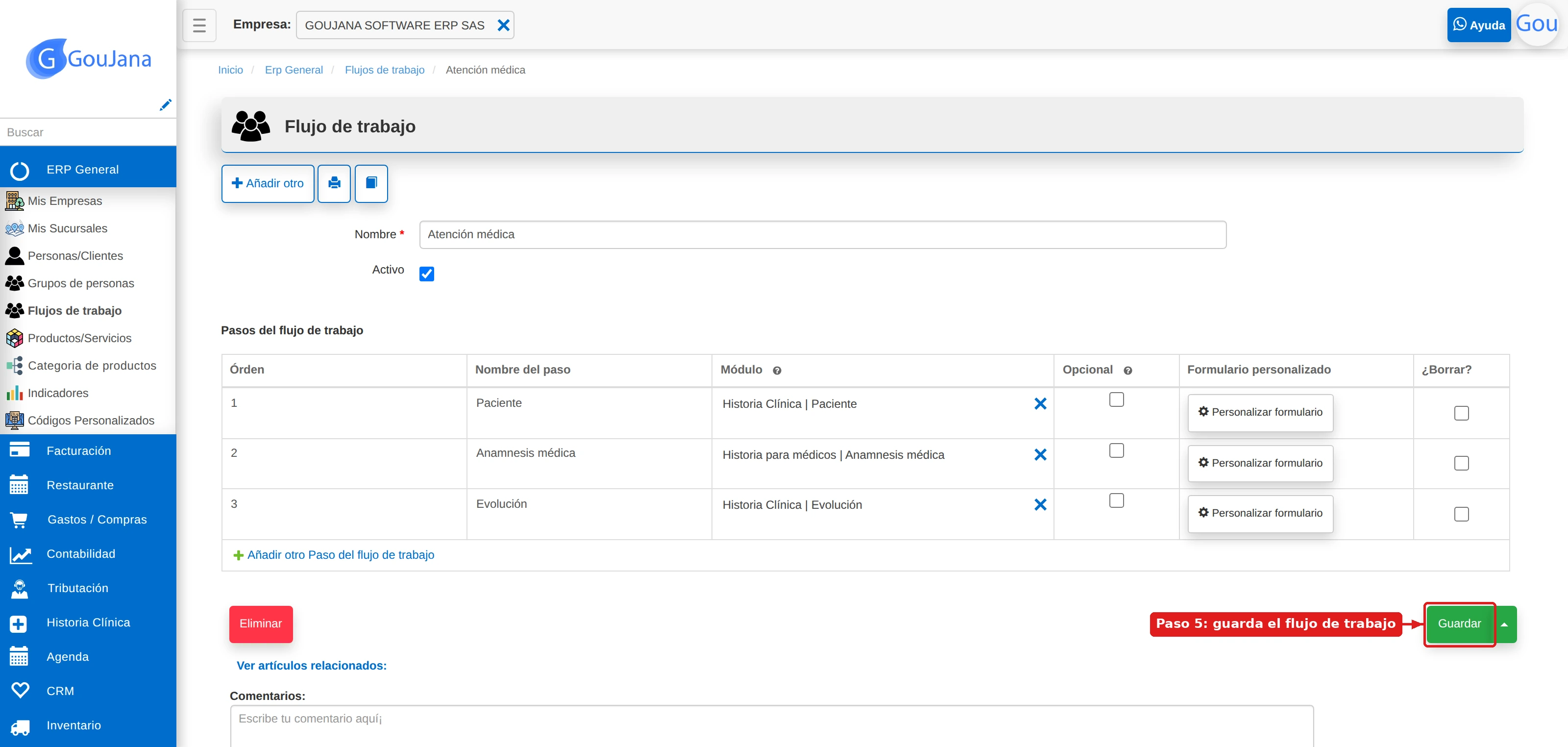Image resolution: width=1568 pixels, height=747 pixels.
Task: Click the Añadir otro button
Action: pyautogui.click(x=268, y=183)
